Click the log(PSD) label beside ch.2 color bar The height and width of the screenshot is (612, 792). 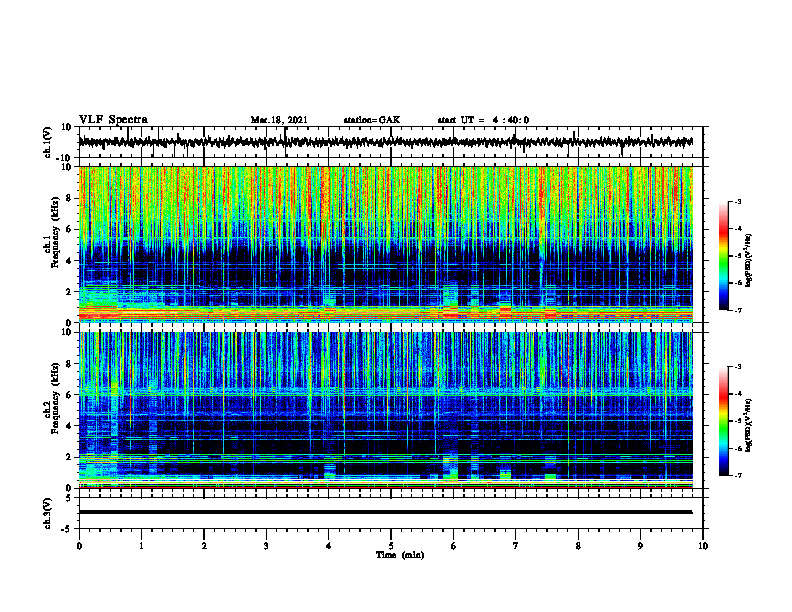pyautogui.click(x=749, y=426)
